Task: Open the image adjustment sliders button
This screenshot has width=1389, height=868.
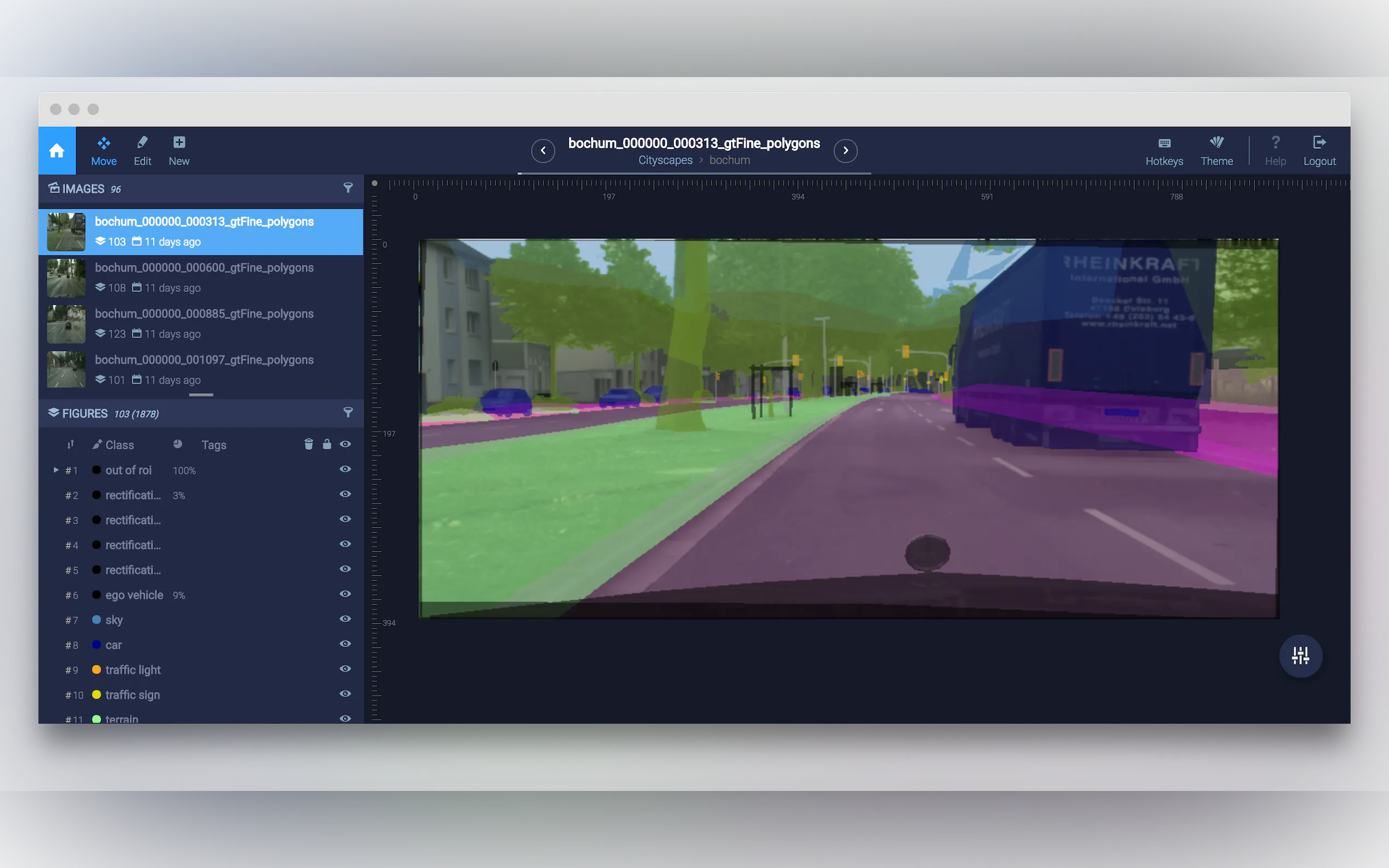Action: coord(1300,655)
